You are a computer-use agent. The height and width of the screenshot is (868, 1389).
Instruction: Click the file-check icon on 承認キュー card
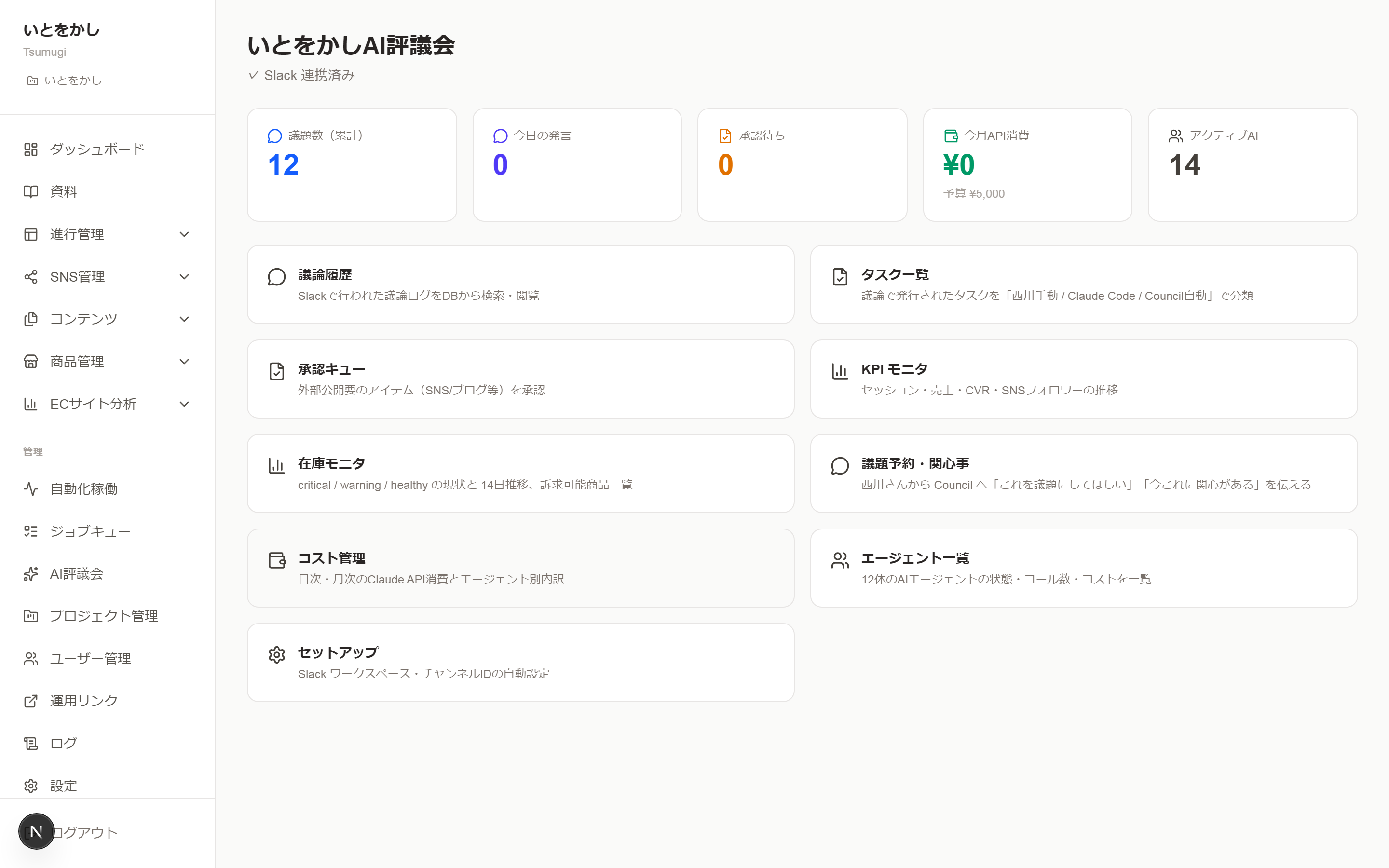click(277, 371)
